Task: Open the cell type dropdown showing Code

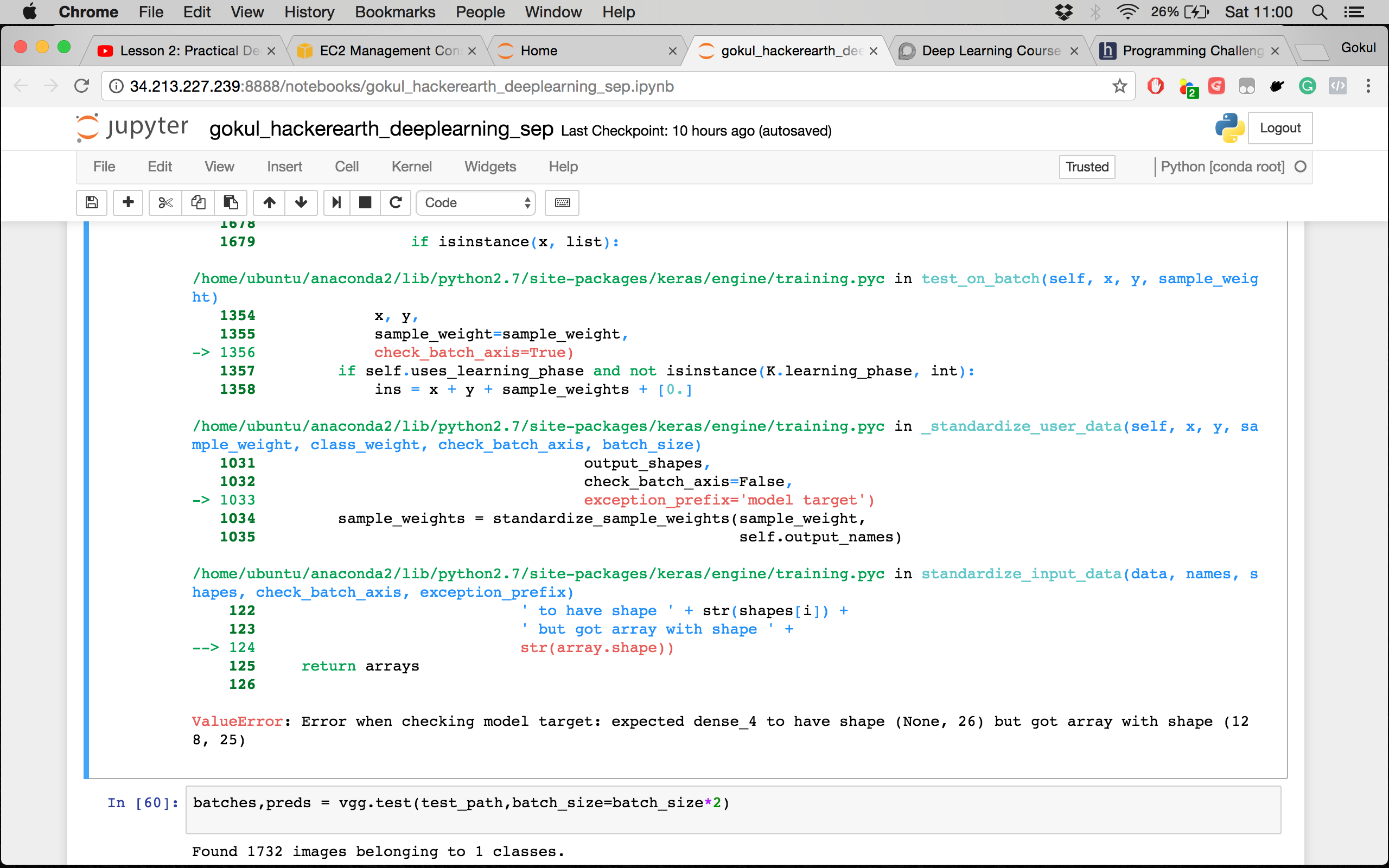Action: (475, 203)
